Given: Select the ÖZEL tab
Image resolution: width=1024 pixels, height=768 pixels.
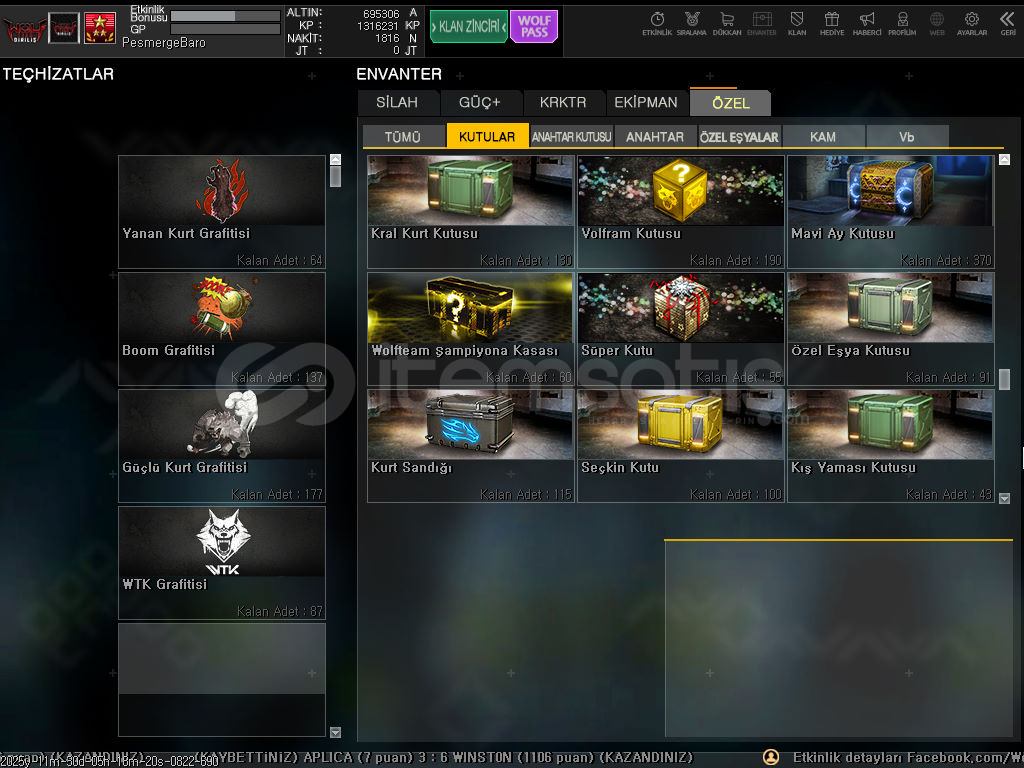Looking at the screenshot, I should tap(731, 103).
